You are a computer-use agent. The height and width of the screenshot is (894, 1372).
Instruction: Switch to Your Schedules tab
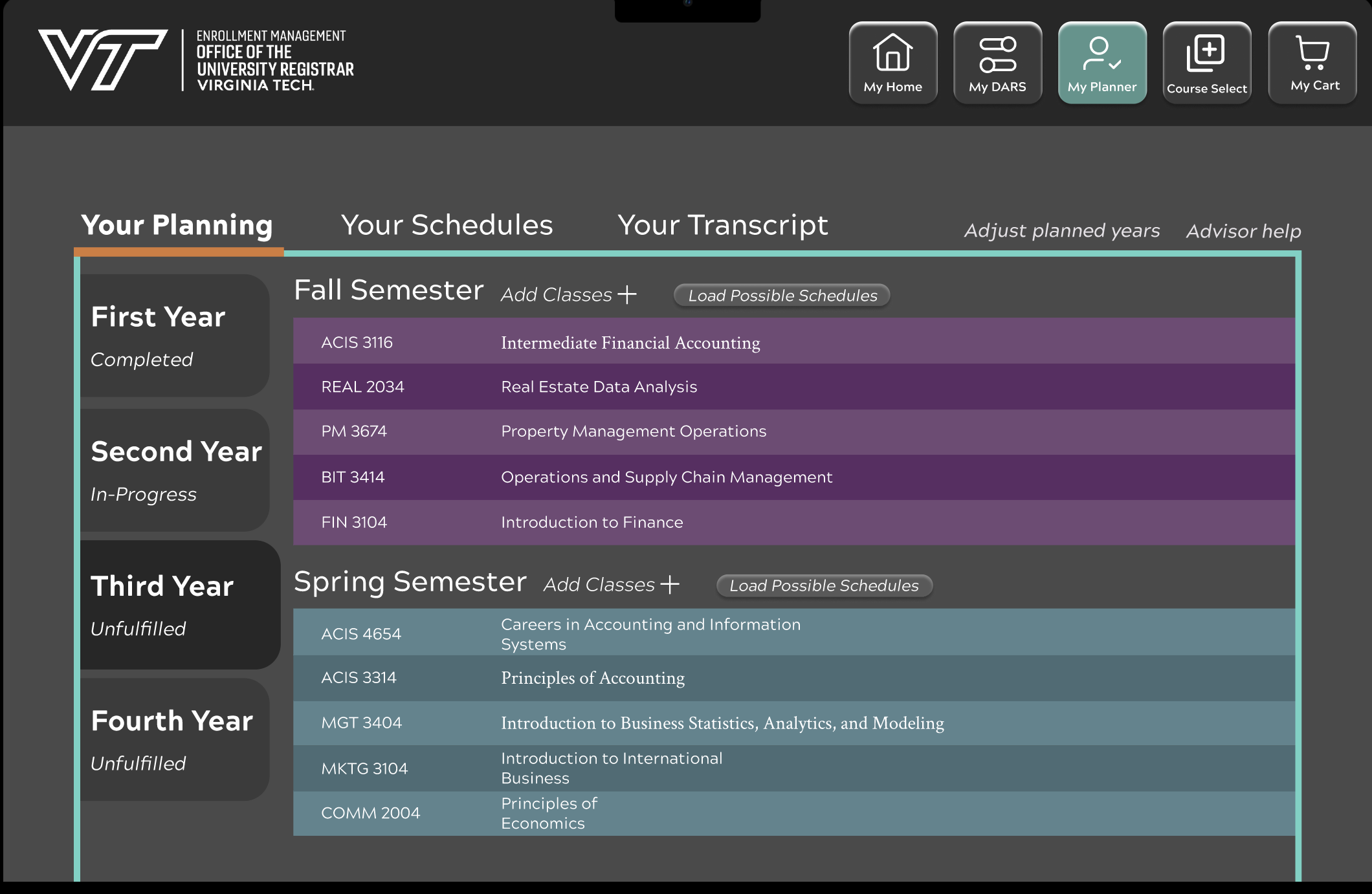coord(447,225)
